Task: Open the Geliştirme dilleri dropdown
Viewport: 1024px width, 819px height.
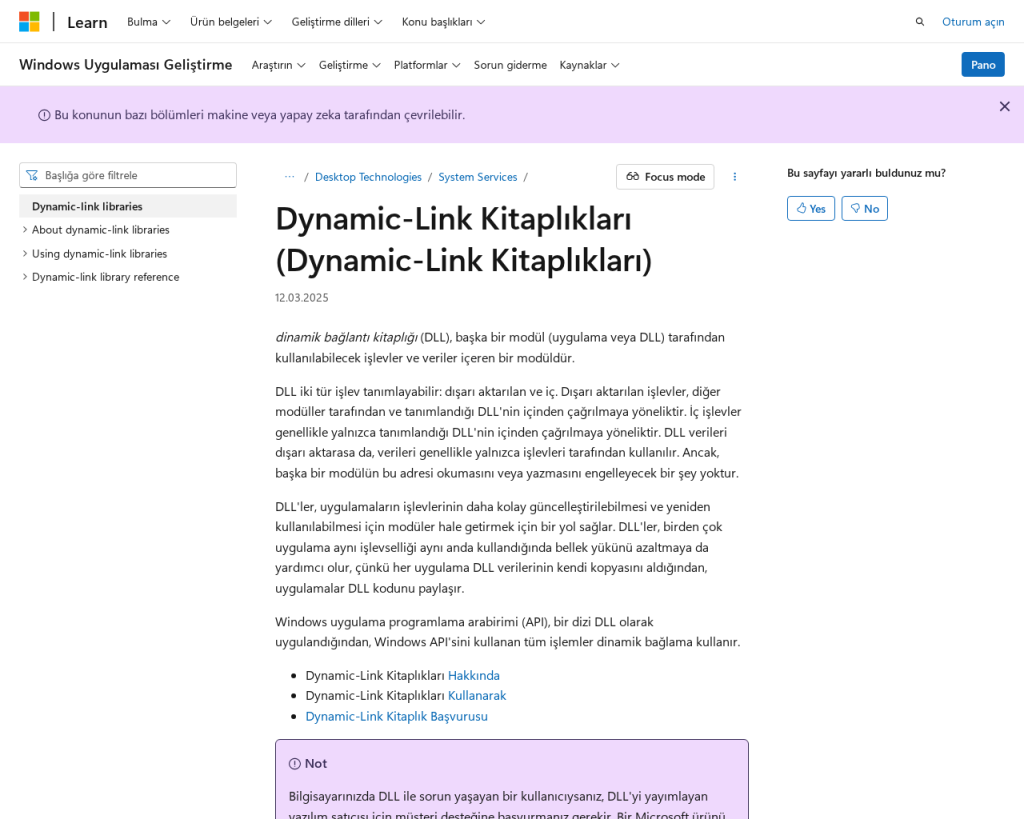Action: point(337,22)
